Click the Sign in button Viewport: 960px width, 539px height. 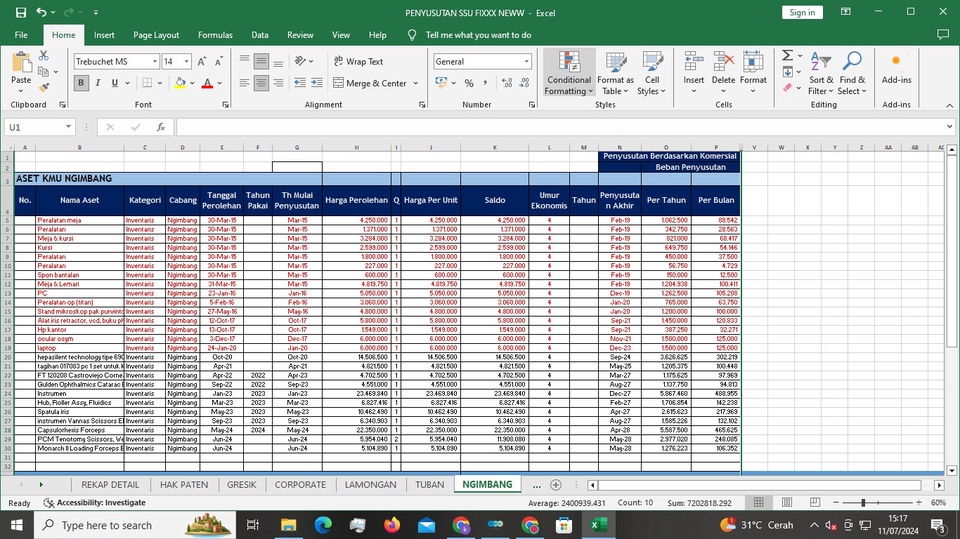[802, 12]
